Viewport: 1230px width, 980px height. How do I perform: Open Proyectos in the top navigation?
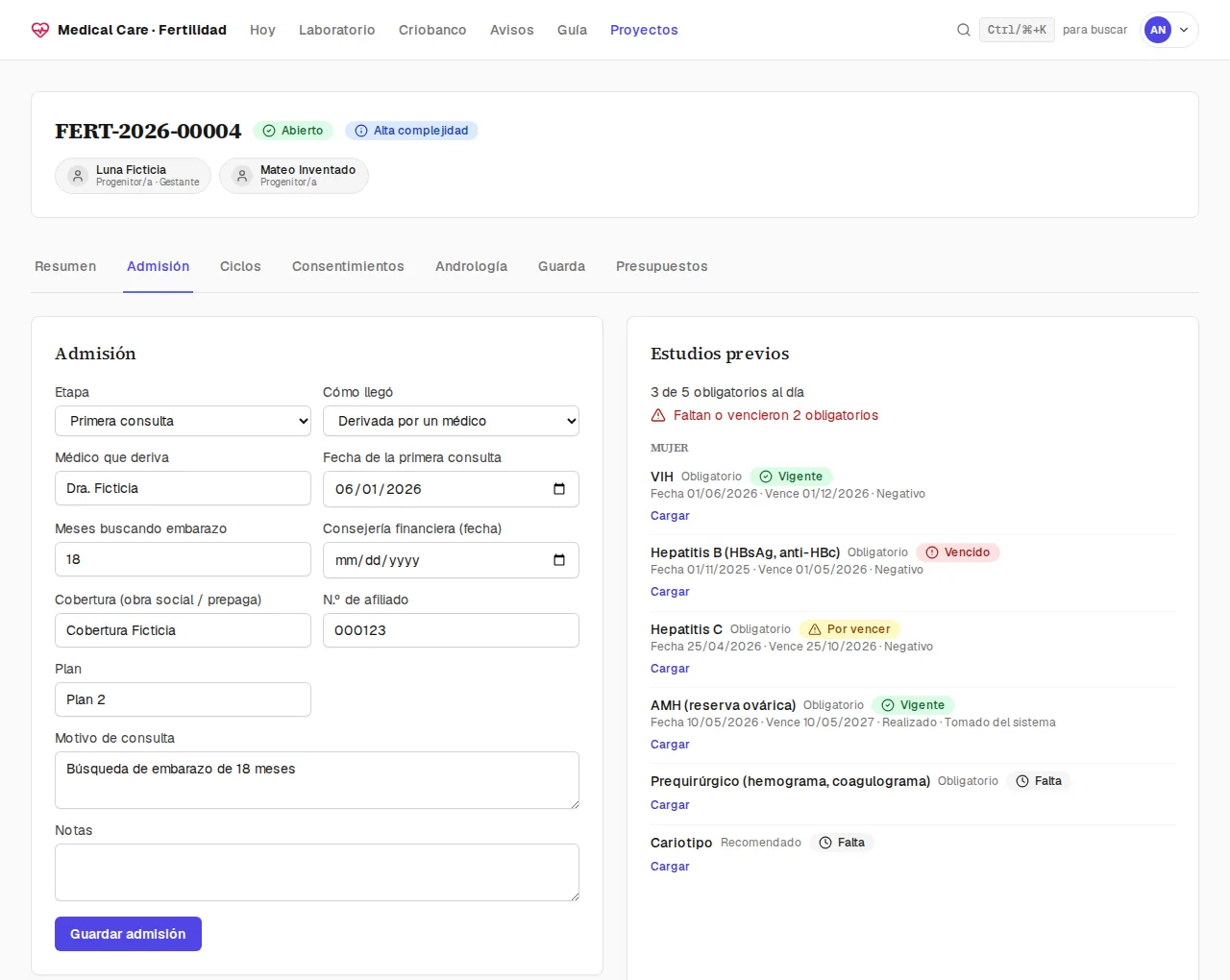[644, 30]
